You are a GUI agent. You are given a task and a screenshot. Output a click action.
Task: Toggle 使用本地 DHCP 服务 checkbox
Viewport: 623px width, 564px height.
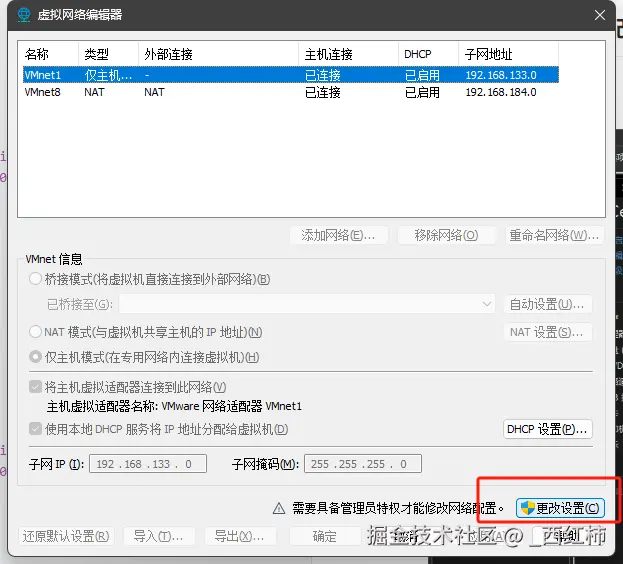click(x=35, y=429)
